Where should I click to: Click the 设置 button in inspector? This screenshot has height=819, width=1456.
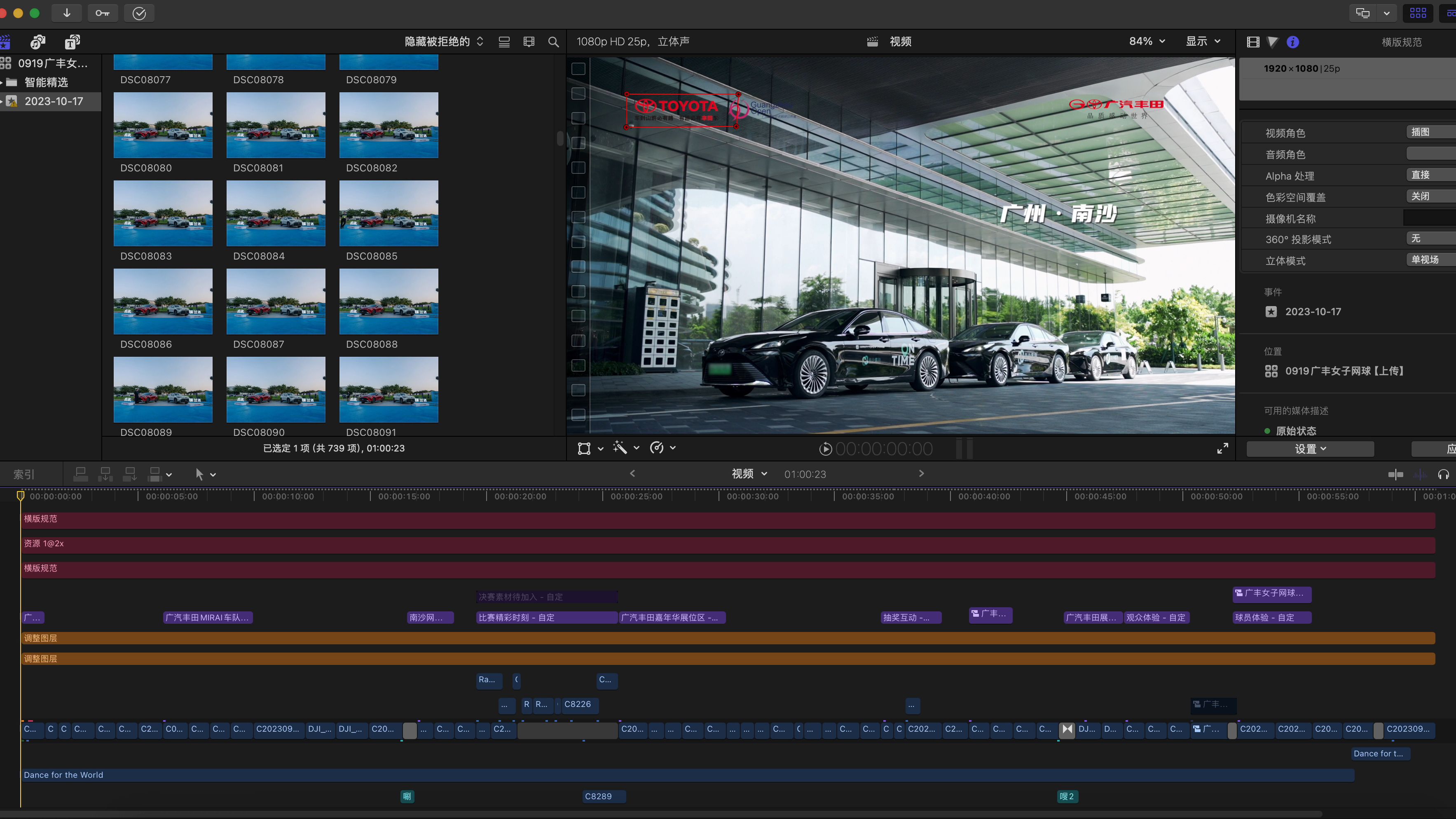1310,449
